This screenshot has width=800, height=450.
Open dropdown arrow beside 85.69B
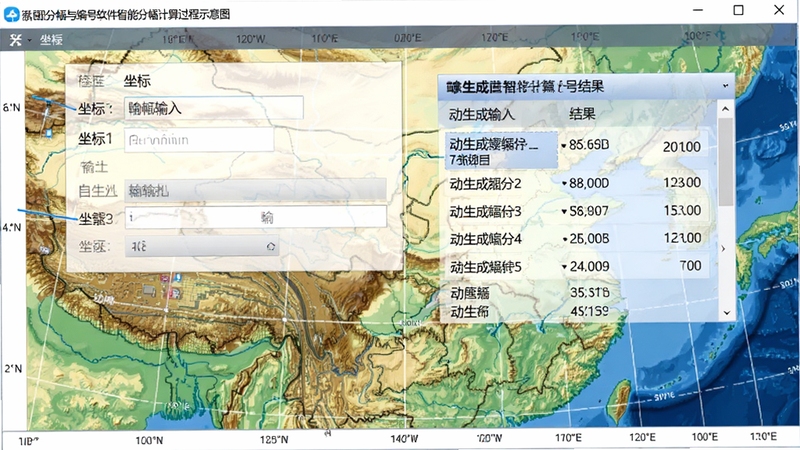click(564, 146)
